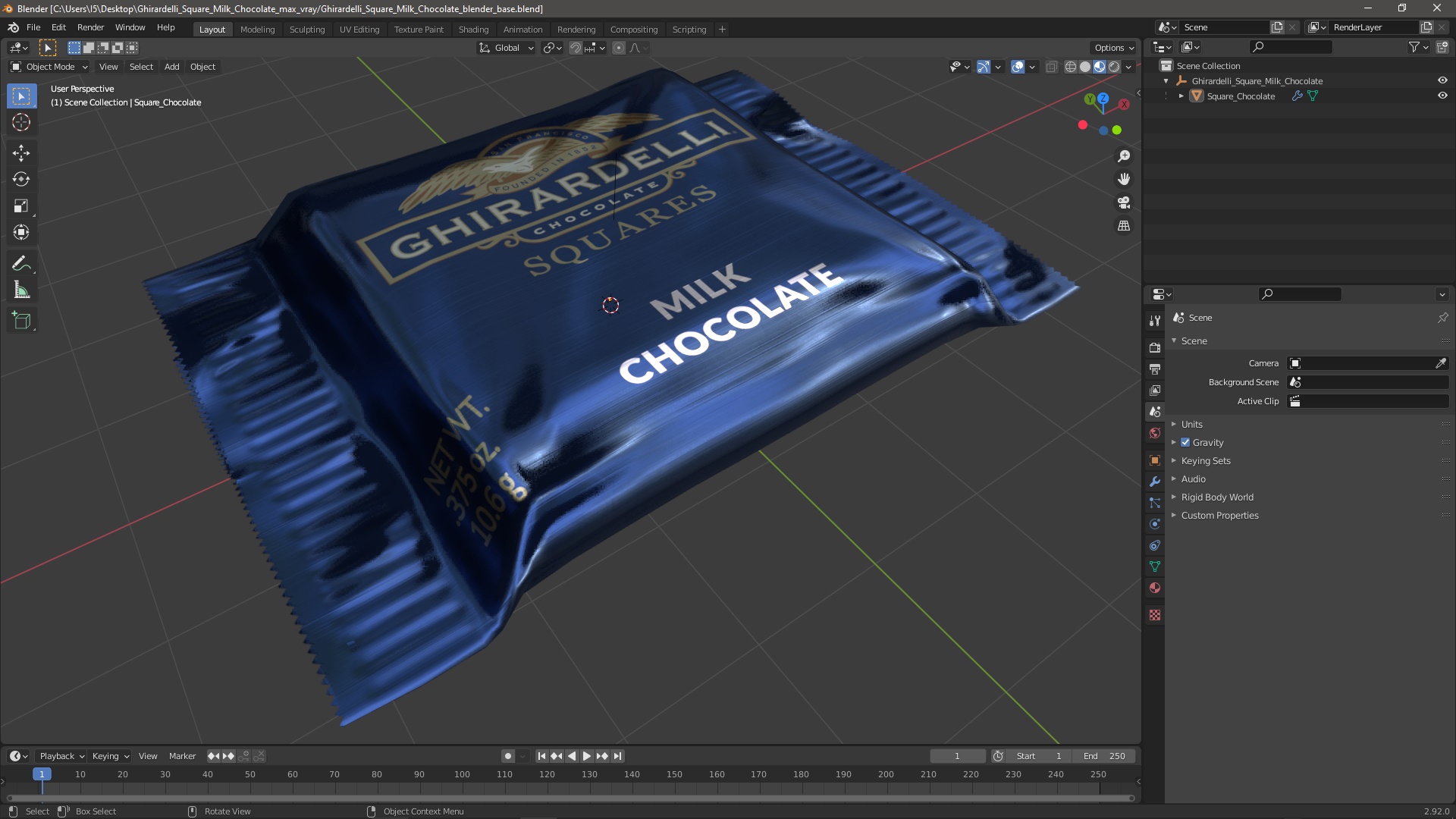The height and width of the screenshot is (819, 1456).
Task: Open the Render menu
Action: tap(90, 27)
